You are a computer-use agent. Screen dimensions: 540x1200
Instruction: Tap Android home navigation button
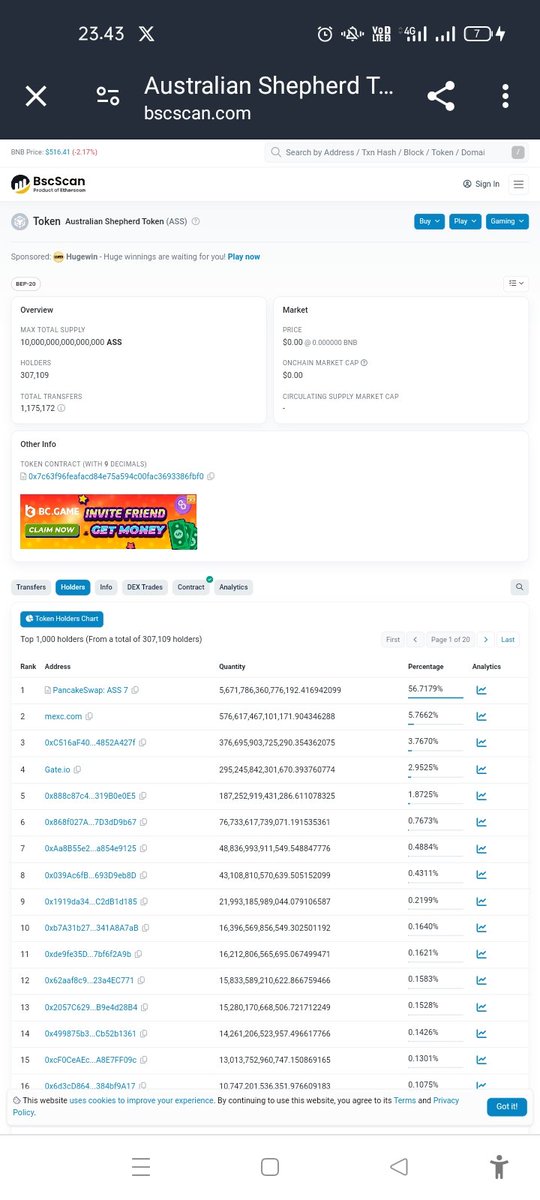point(269,1166)
